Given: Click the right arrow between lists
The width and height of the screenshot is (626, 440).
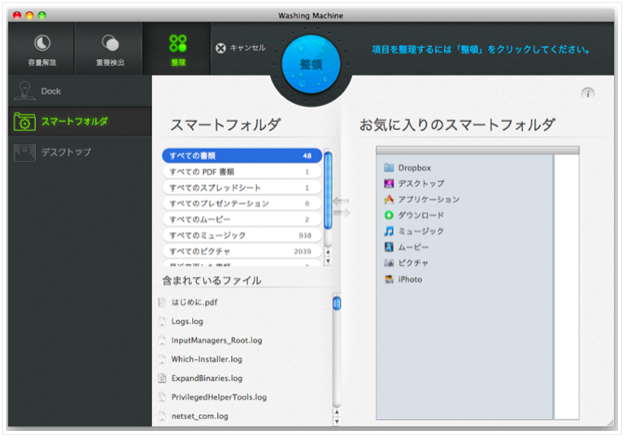Looking at the screenshot, I should (342, 213).
